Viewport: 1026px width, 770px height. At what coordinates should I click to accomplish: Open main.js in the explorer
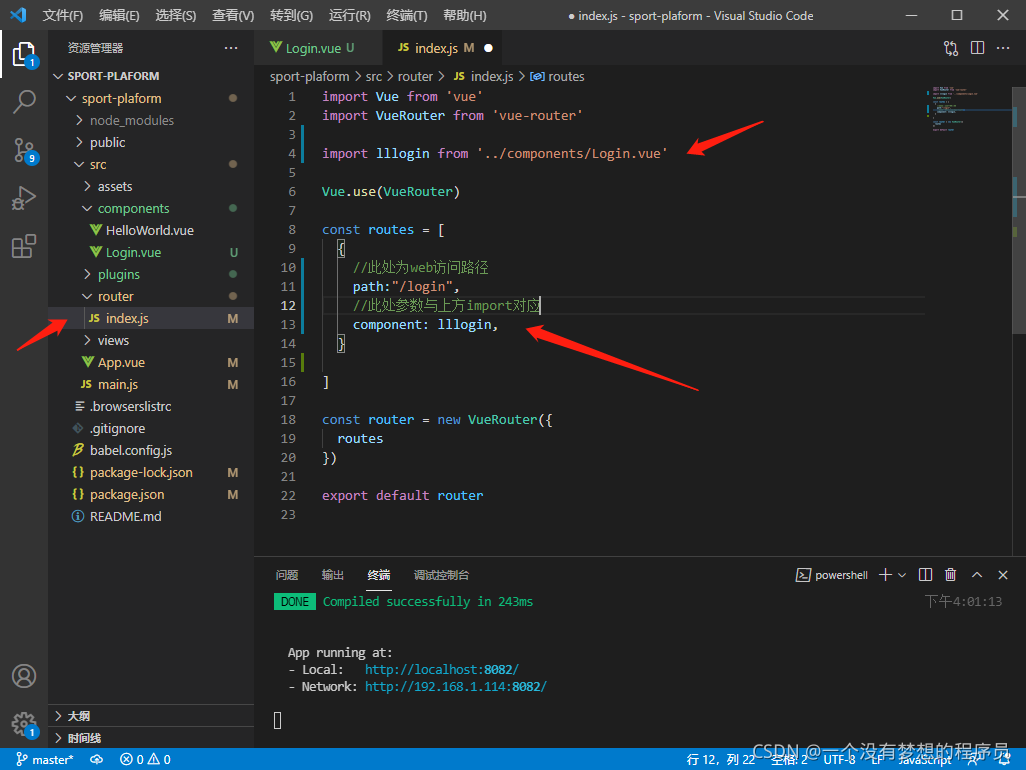(118, 384)
